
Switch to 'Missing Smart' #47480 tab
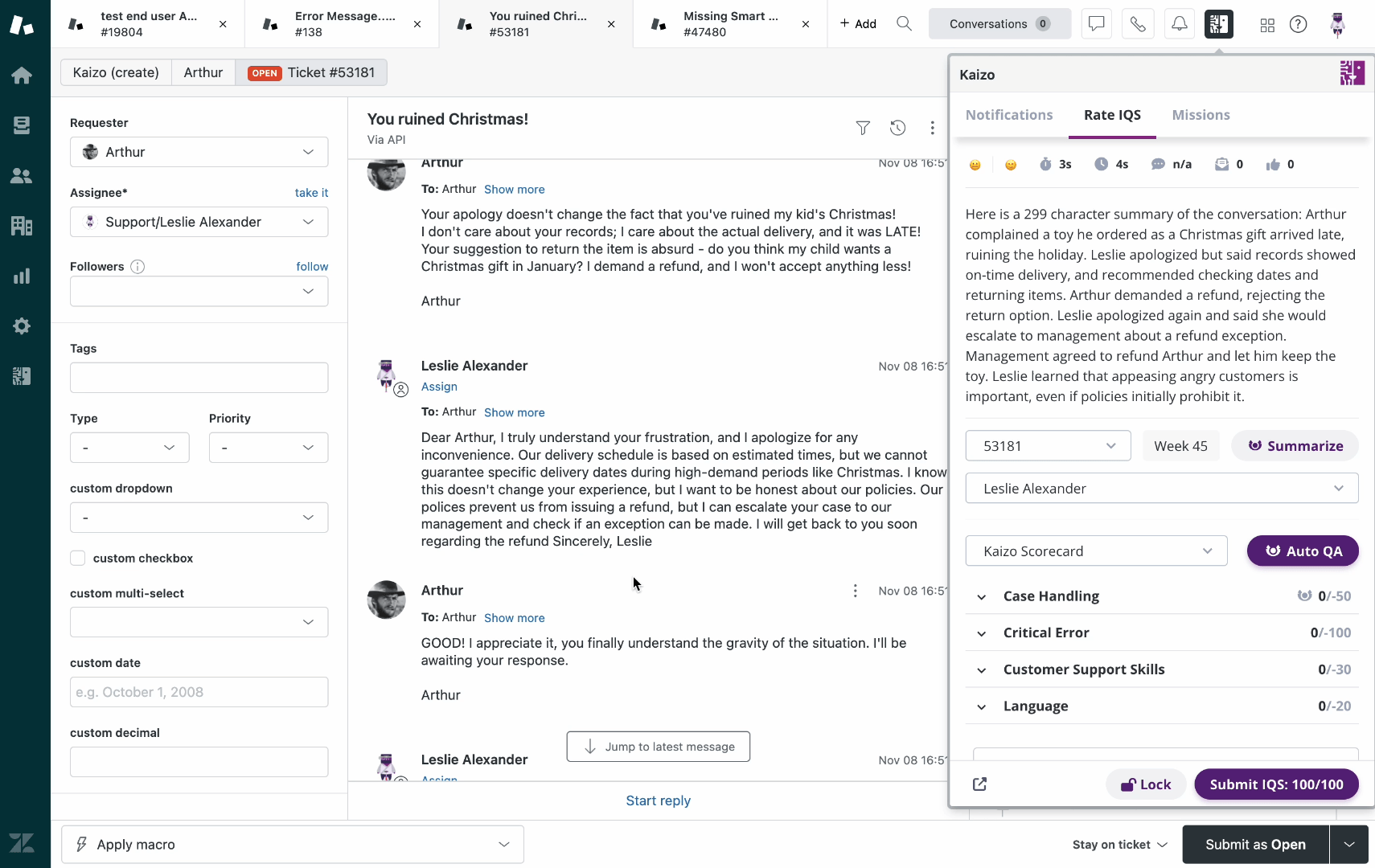click(x=730, y=24)
